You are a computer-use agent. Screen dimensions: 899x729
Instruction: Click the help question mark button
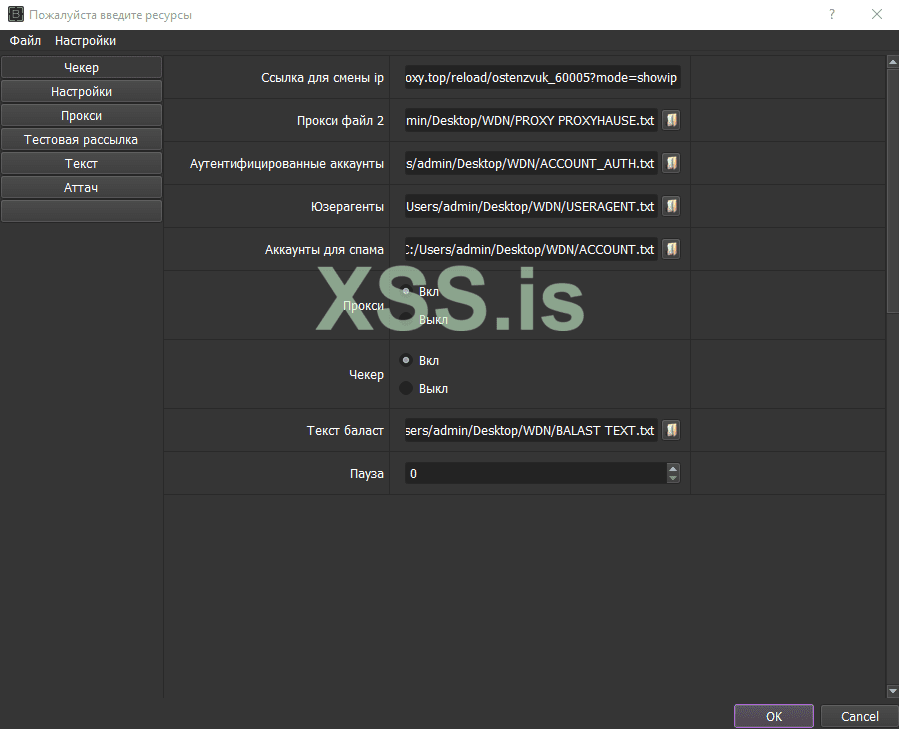[831, 14]
